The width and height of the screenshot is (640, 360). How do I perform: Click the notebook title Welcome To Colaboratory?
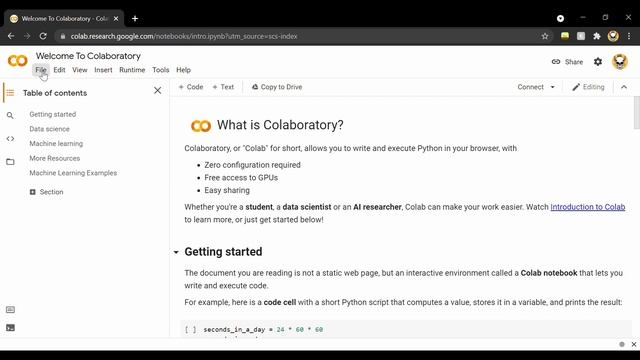[x=88, y=56]
